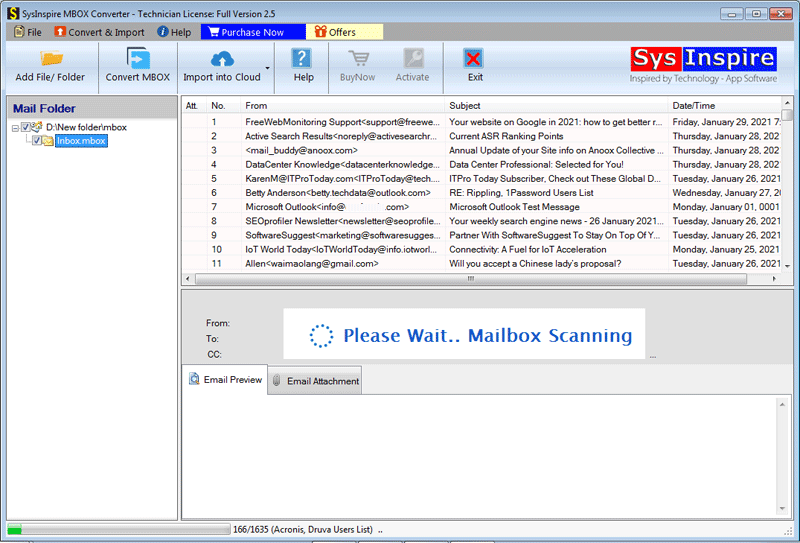Click the Email Attachment paperclip icon
Image resolution: width=800 pixels, height=543 pixels.
click(277, 381)
